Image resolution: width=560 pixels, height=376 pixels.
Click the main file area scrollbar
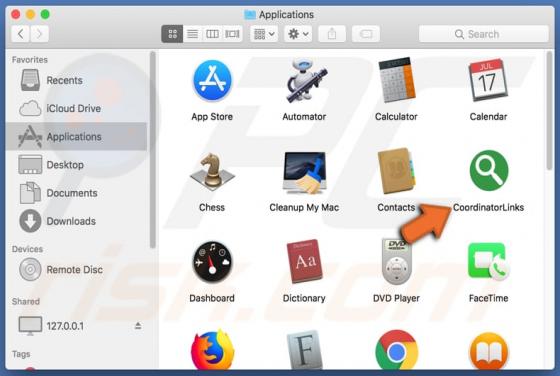(x=549, y=111)
